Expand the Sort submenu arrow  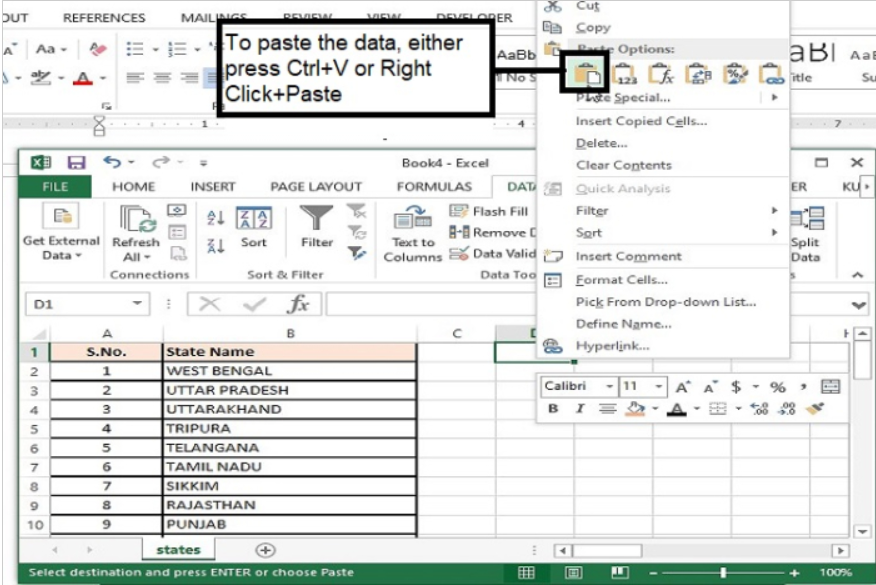coord(774,232)
